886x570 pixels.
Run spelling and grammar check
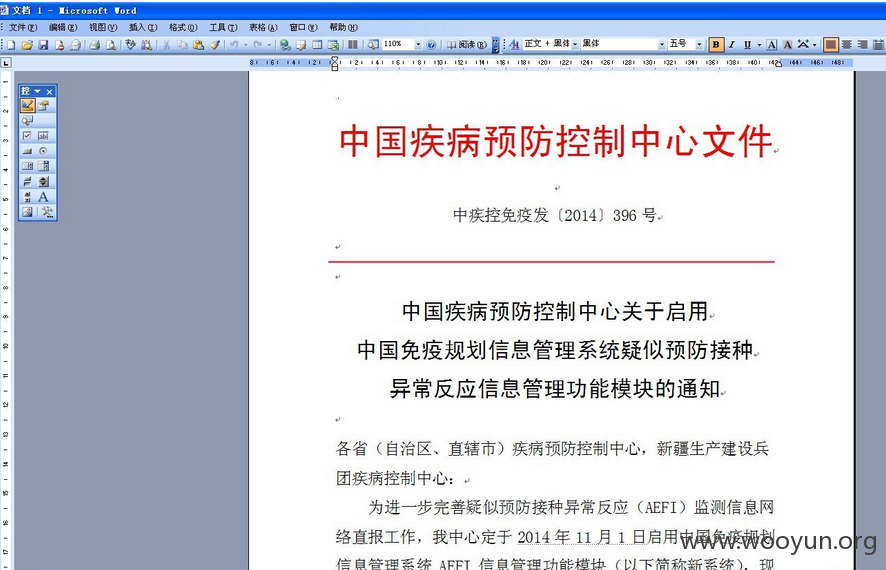131,45
